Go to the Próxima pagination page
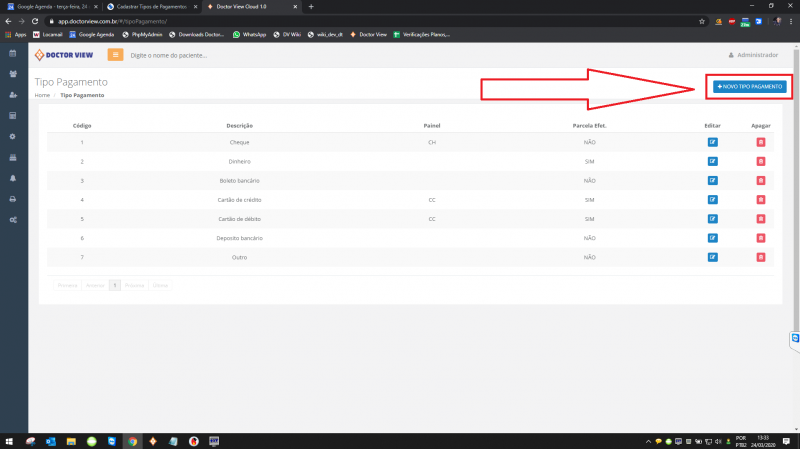This screenshot has height=449, width=800. click(134, 285)
